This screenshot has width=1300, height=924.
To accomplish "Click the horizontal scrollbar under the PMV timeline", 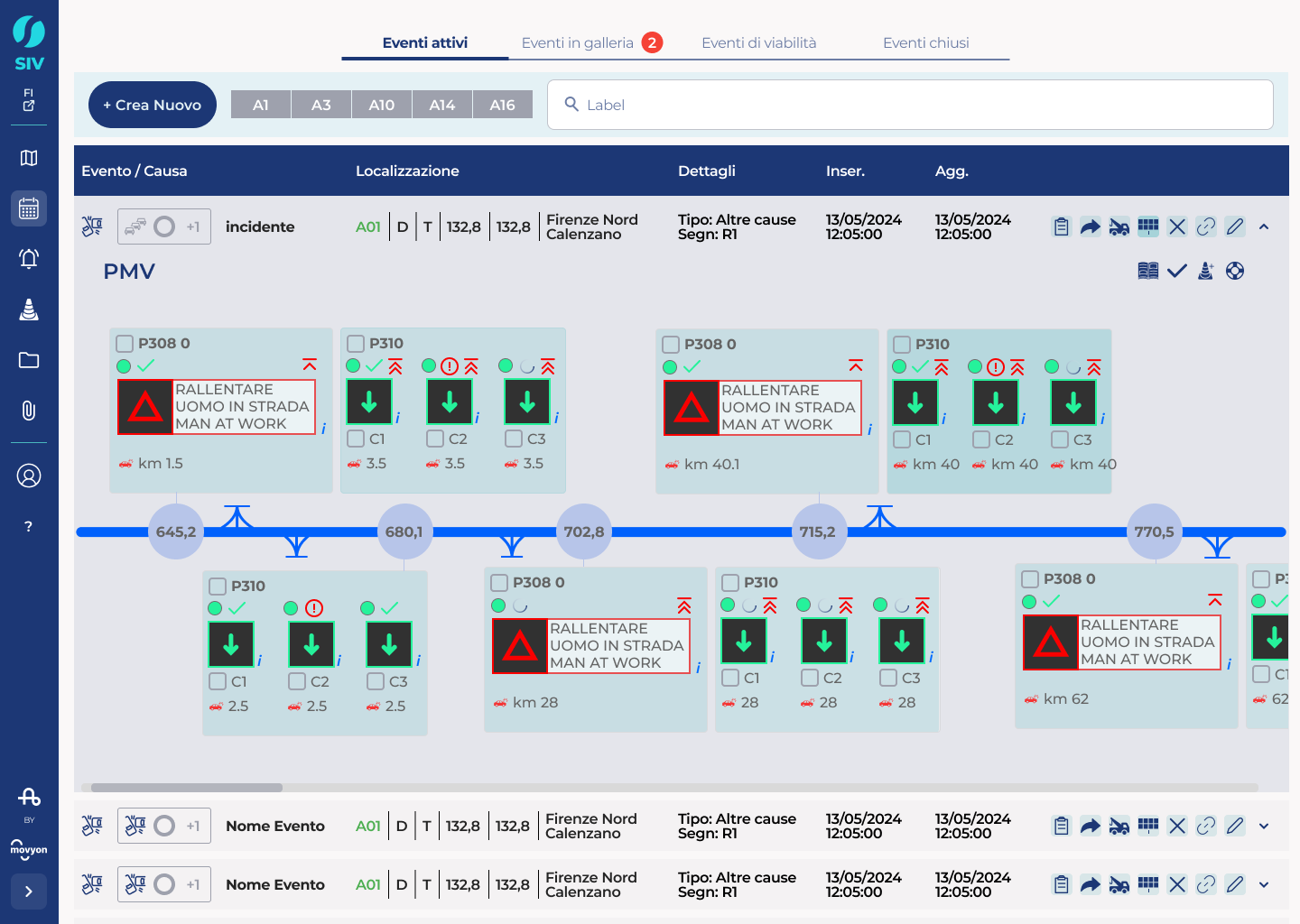I will [187, 788].
